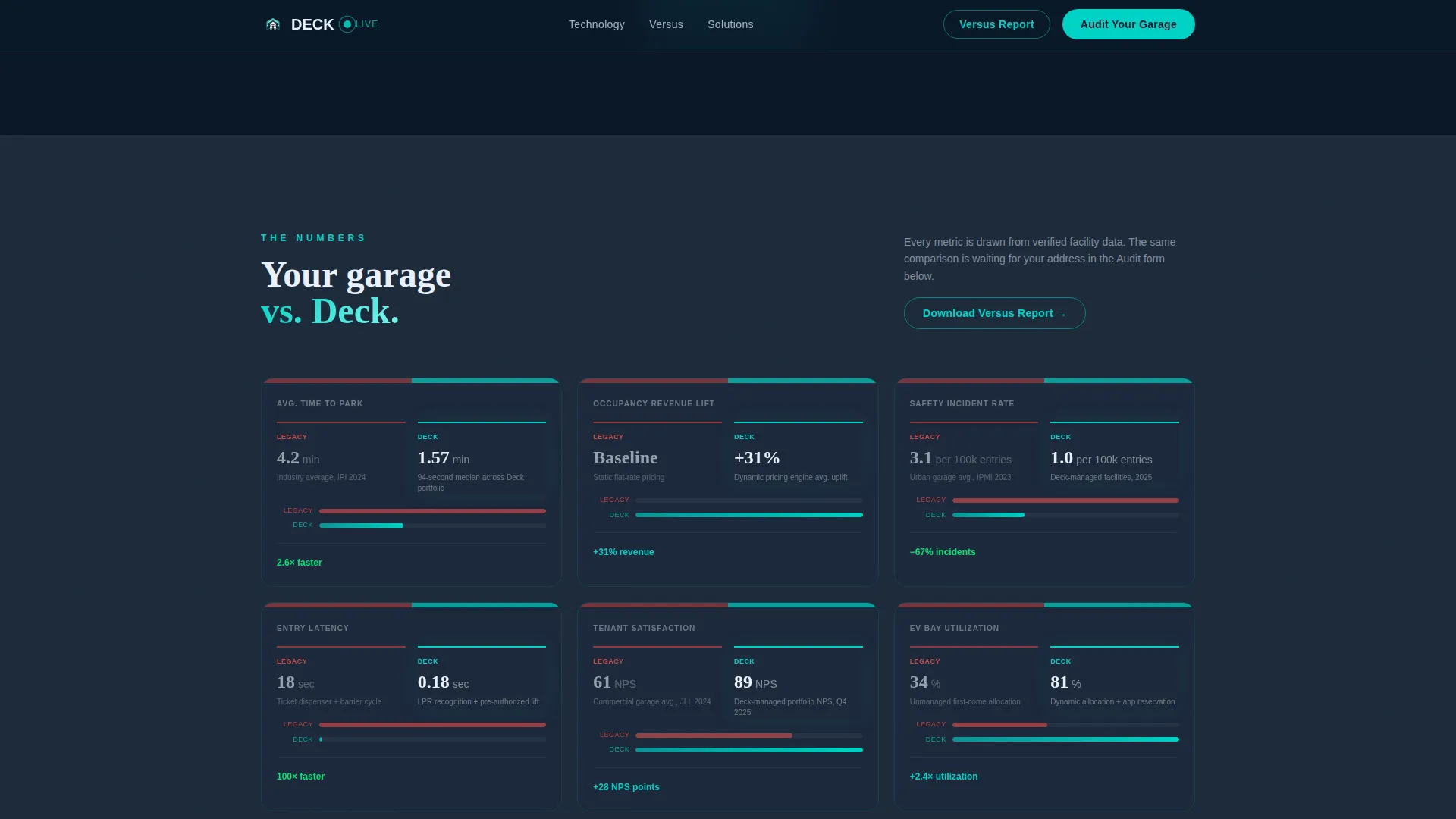1456x819 pixels.
Task: Click 'Industry average, IPI 2024' source note
Action: point(321,478)
